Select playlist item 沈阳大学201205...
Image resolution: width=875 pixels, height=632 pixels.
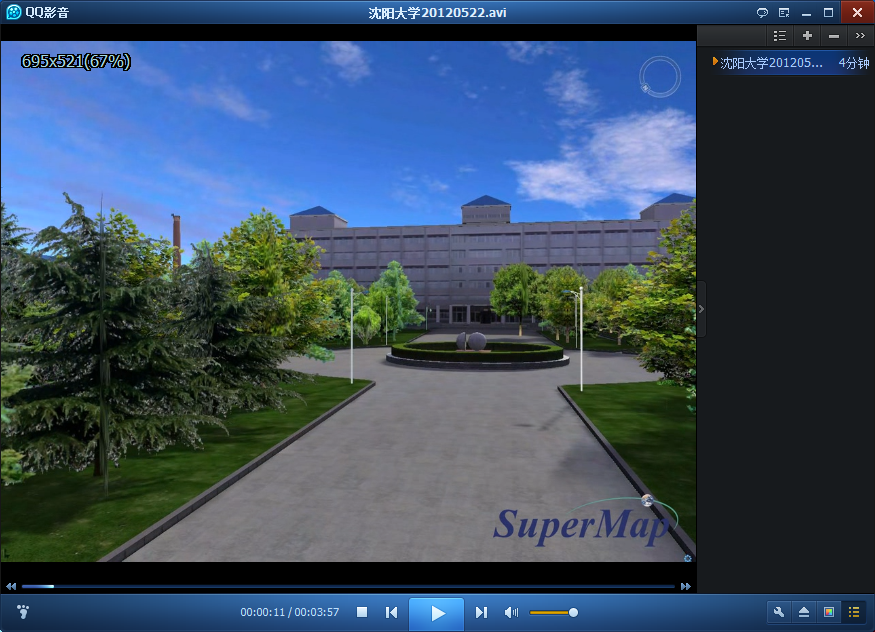point(790,63)
